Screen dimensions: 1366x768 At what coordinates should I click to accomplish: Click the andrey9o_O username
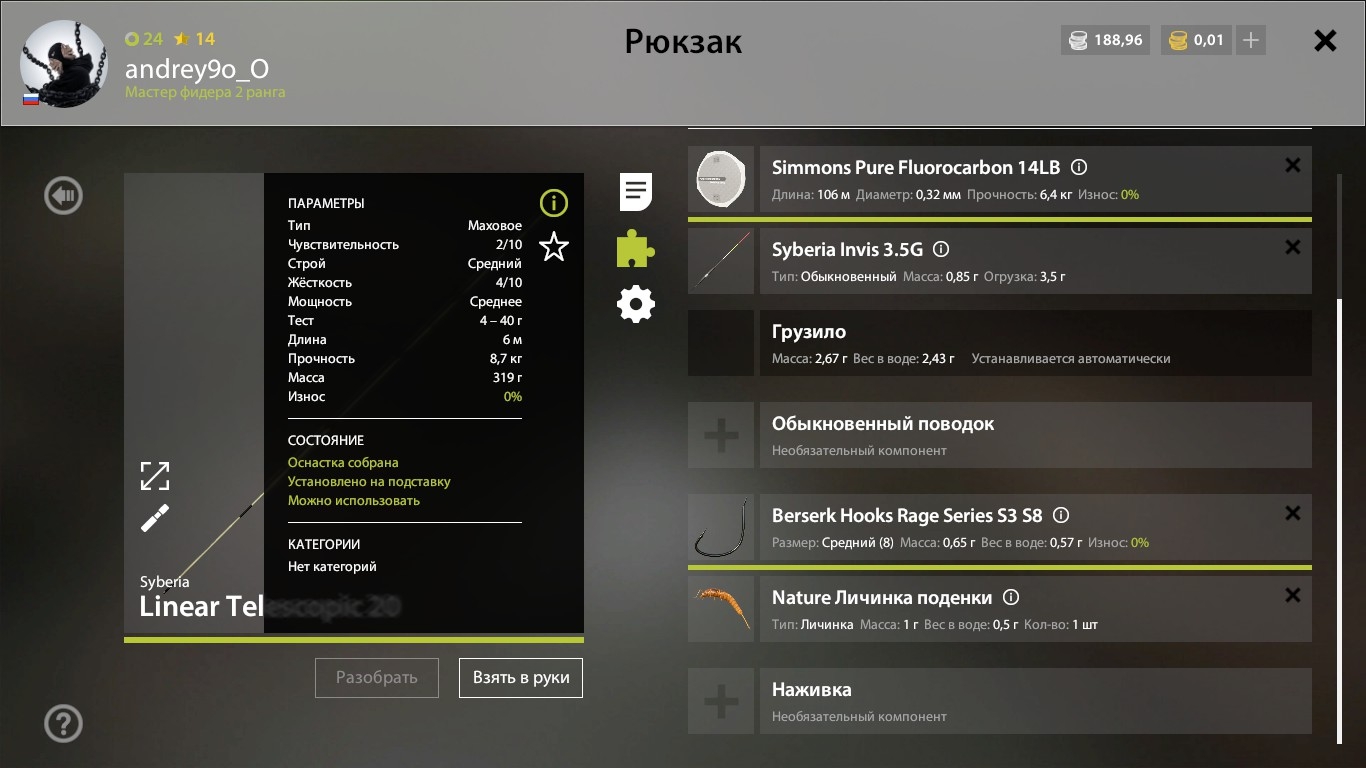pyautogui.click(x=197, y=69)
